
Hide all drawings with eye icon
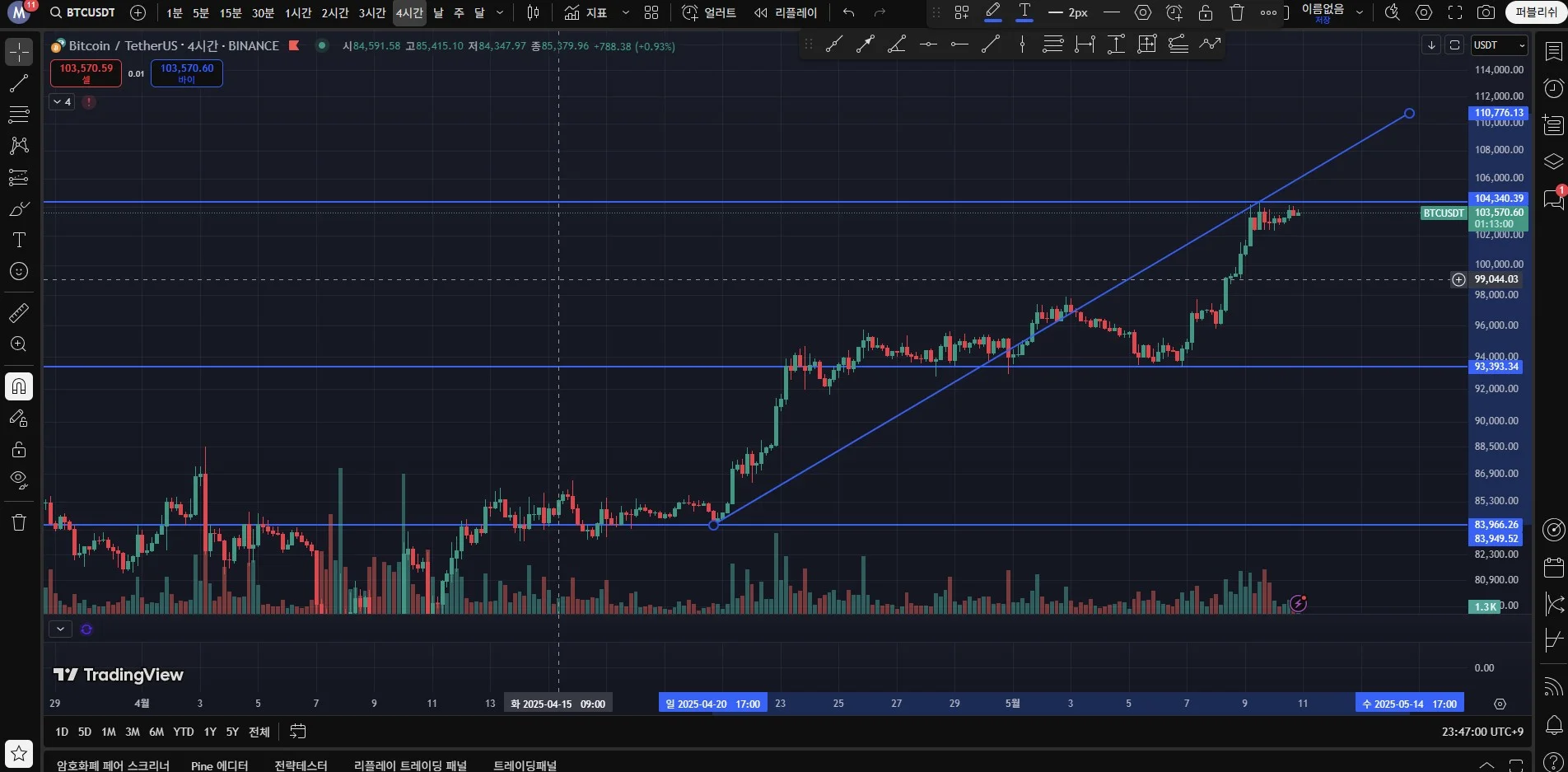[19, 480]
